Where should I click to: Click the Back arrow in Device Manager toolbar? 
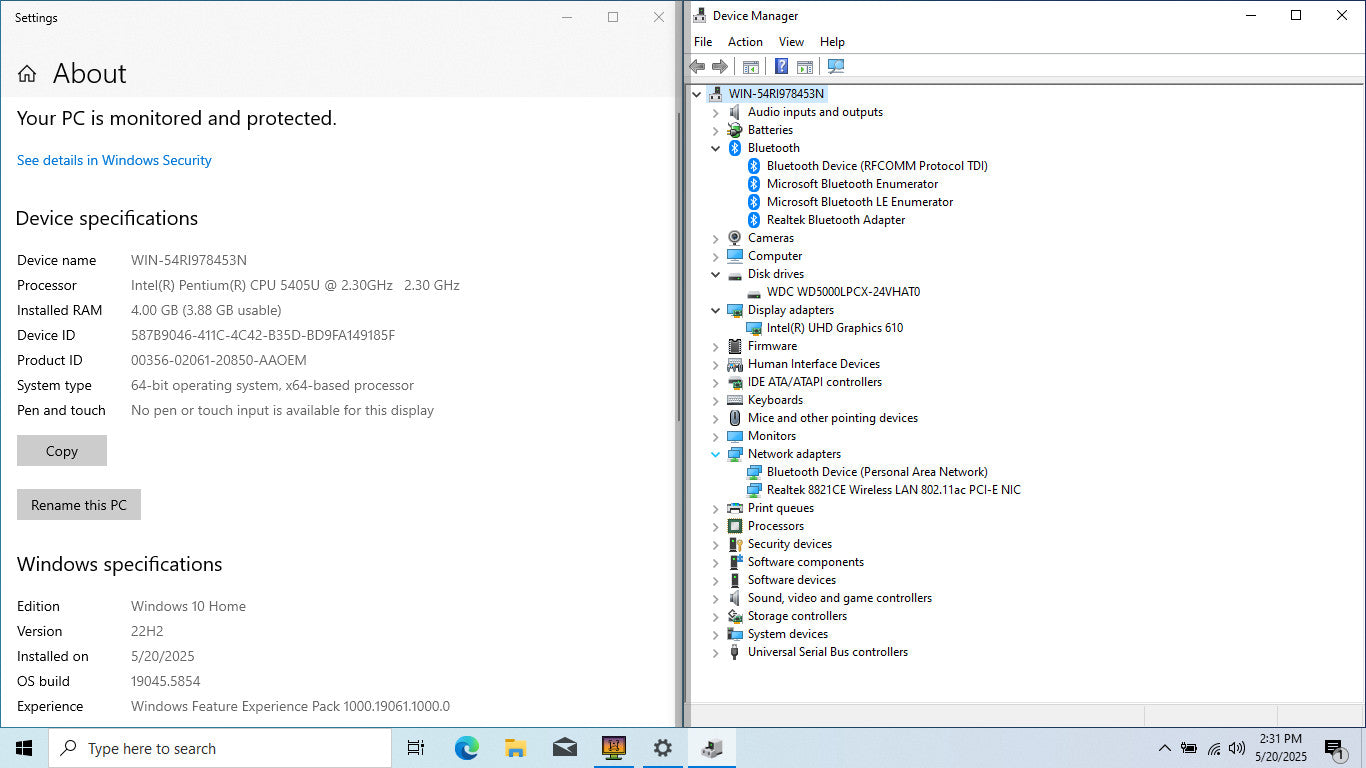tap(697, 66)
